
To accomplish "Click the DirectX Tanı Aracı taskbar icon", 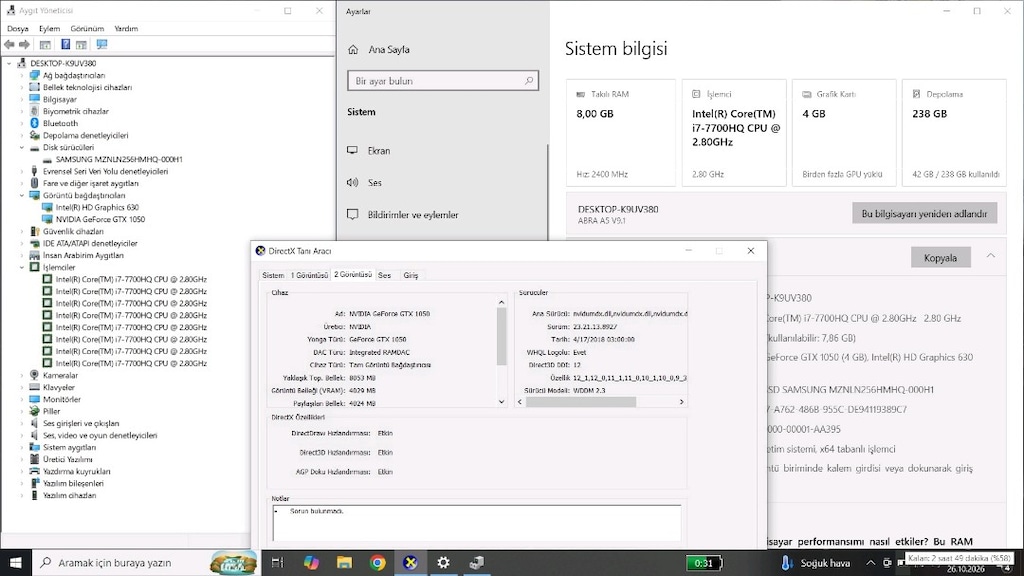I will (410, 562).
